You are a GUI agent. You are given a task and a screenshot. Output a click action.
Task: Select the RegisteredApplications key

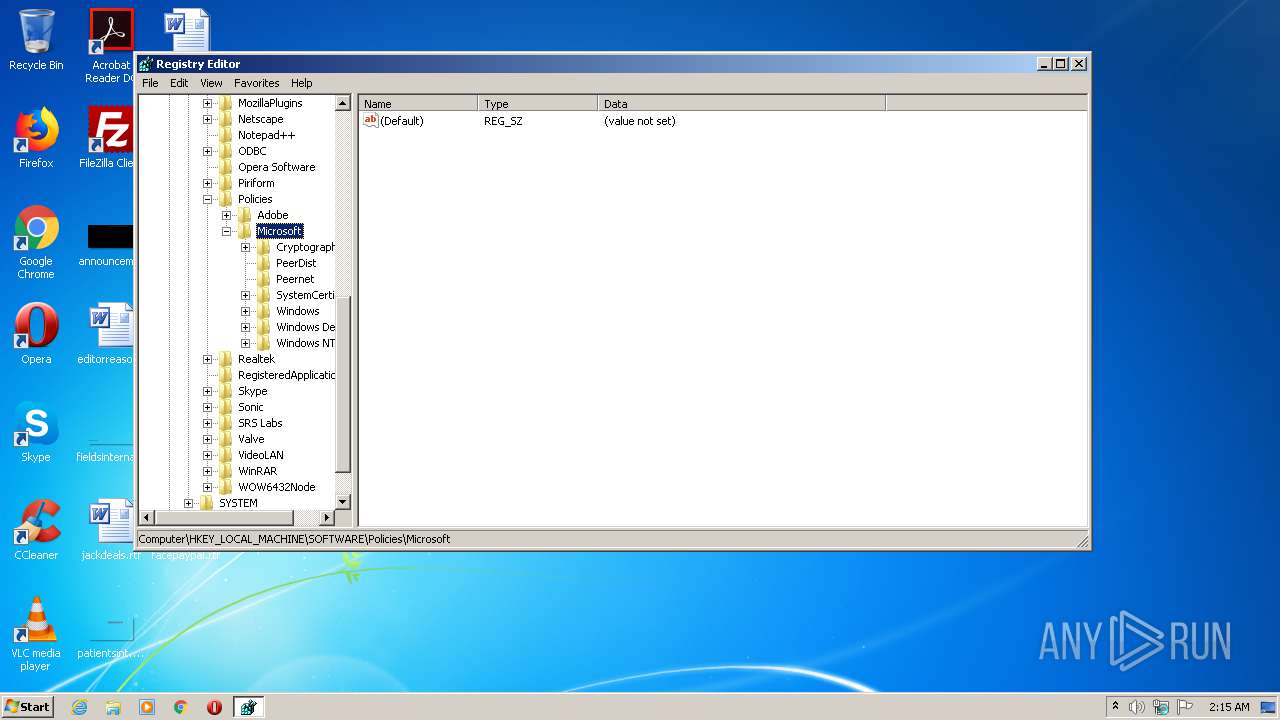click(286, 375)
